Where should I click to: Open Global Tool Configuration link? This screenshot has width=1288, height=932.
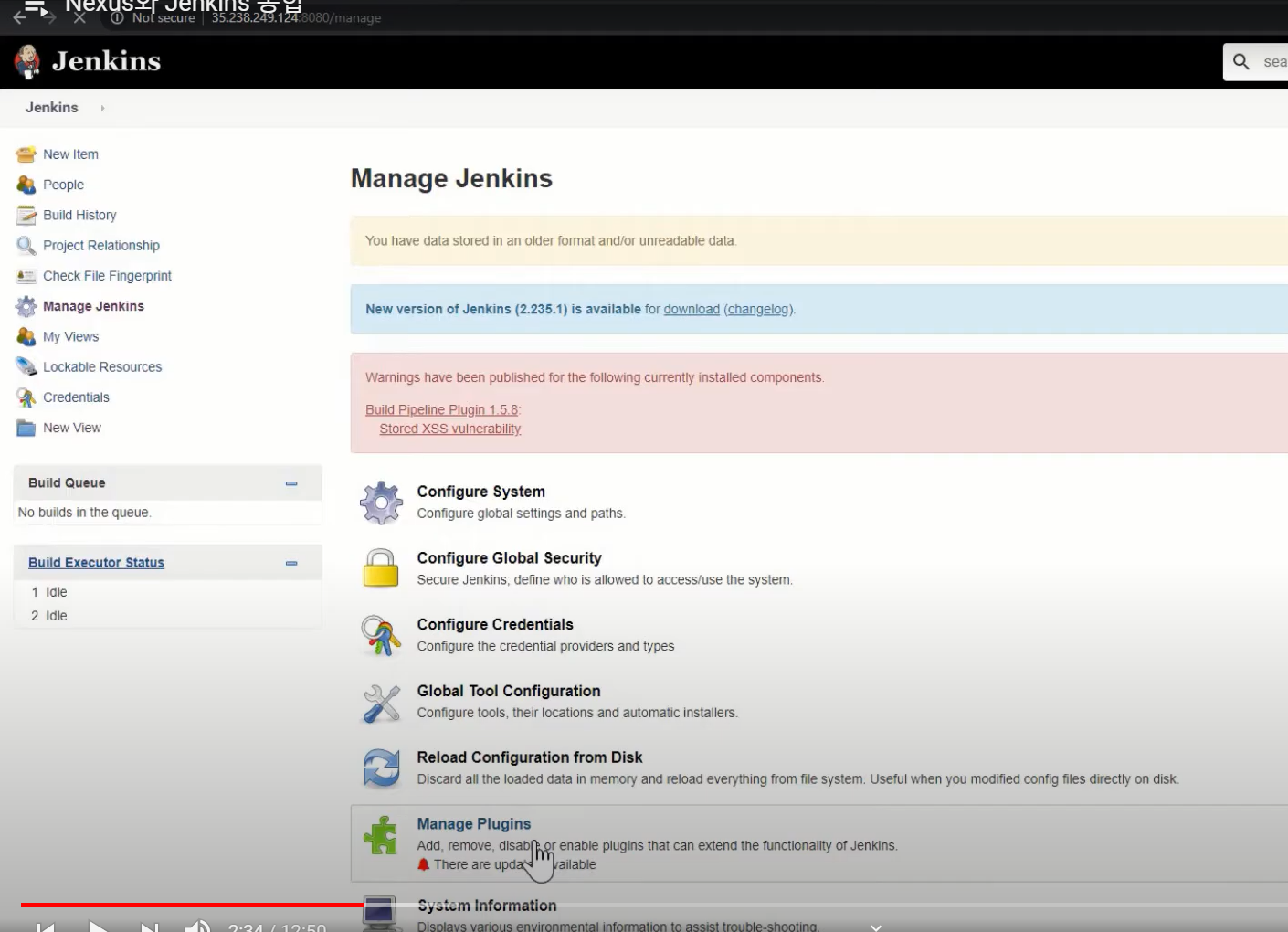coord(509,691)
